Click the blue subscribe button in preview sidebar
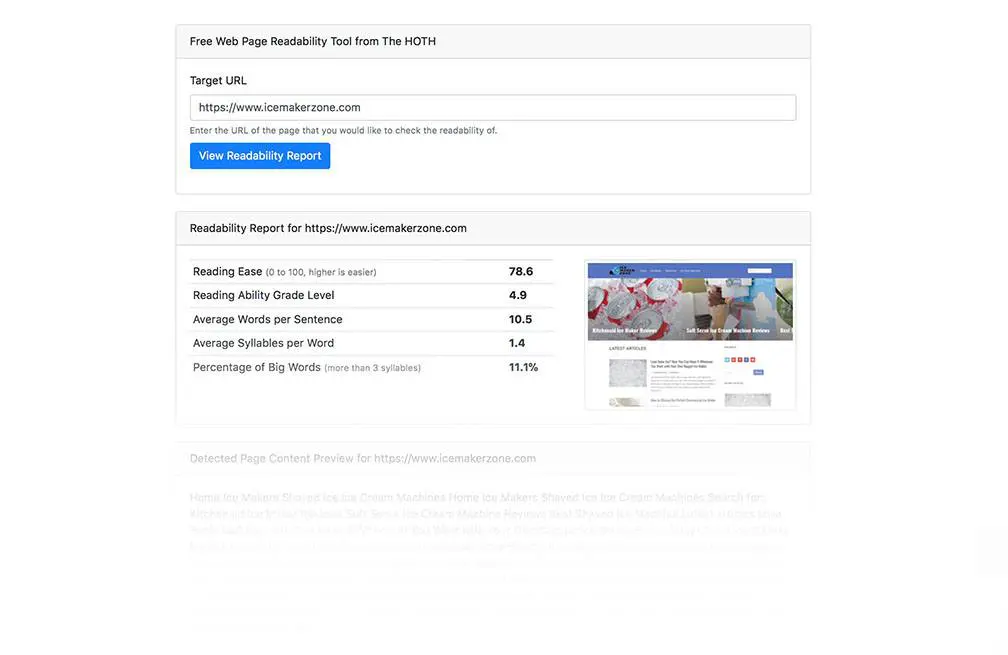 click(x=758, y=372)
